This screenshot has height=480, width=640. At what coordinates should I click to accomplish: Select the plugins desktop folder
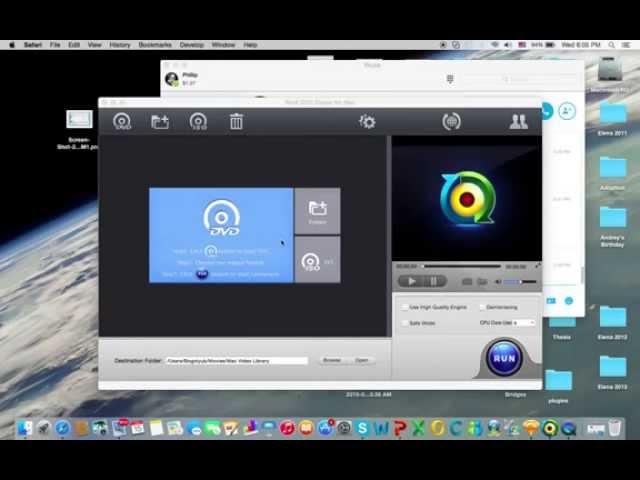[x=558, y=380]
